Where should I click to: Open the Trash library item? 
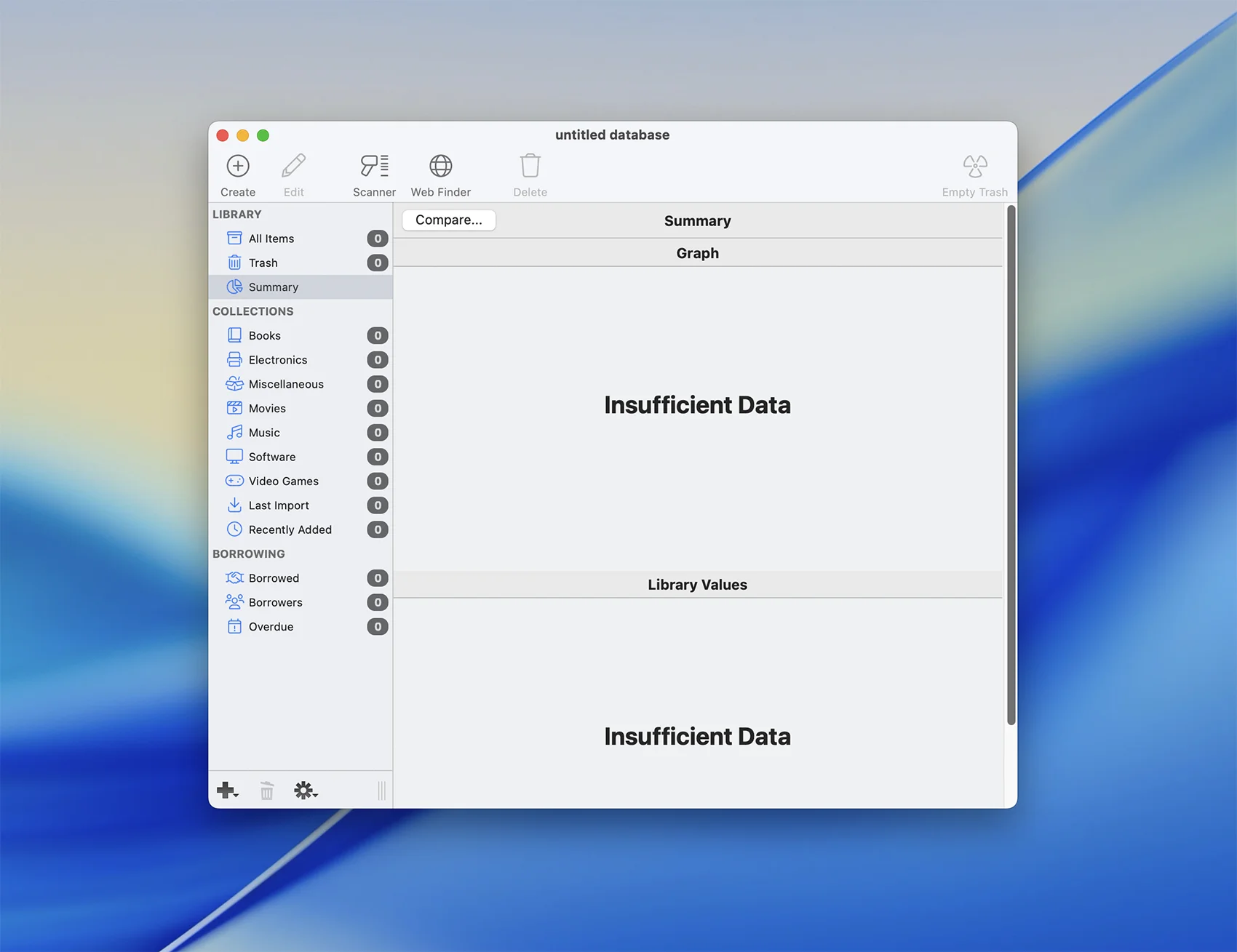click(263, 263)
